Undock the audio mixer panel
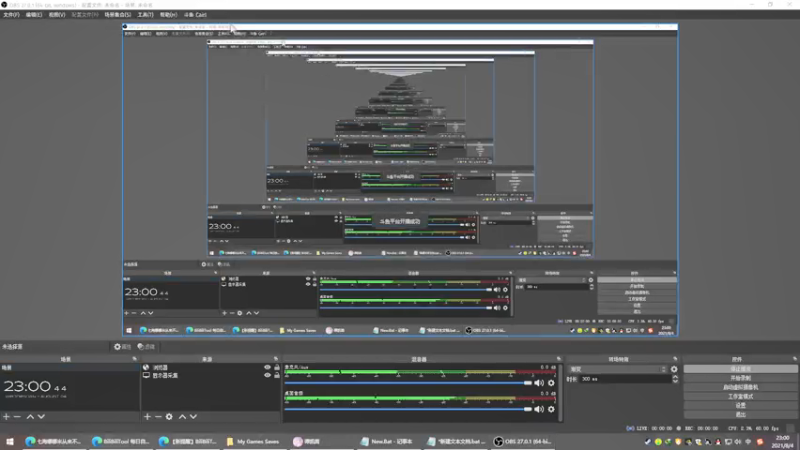 pyautogui.click(x=559, y=359)
